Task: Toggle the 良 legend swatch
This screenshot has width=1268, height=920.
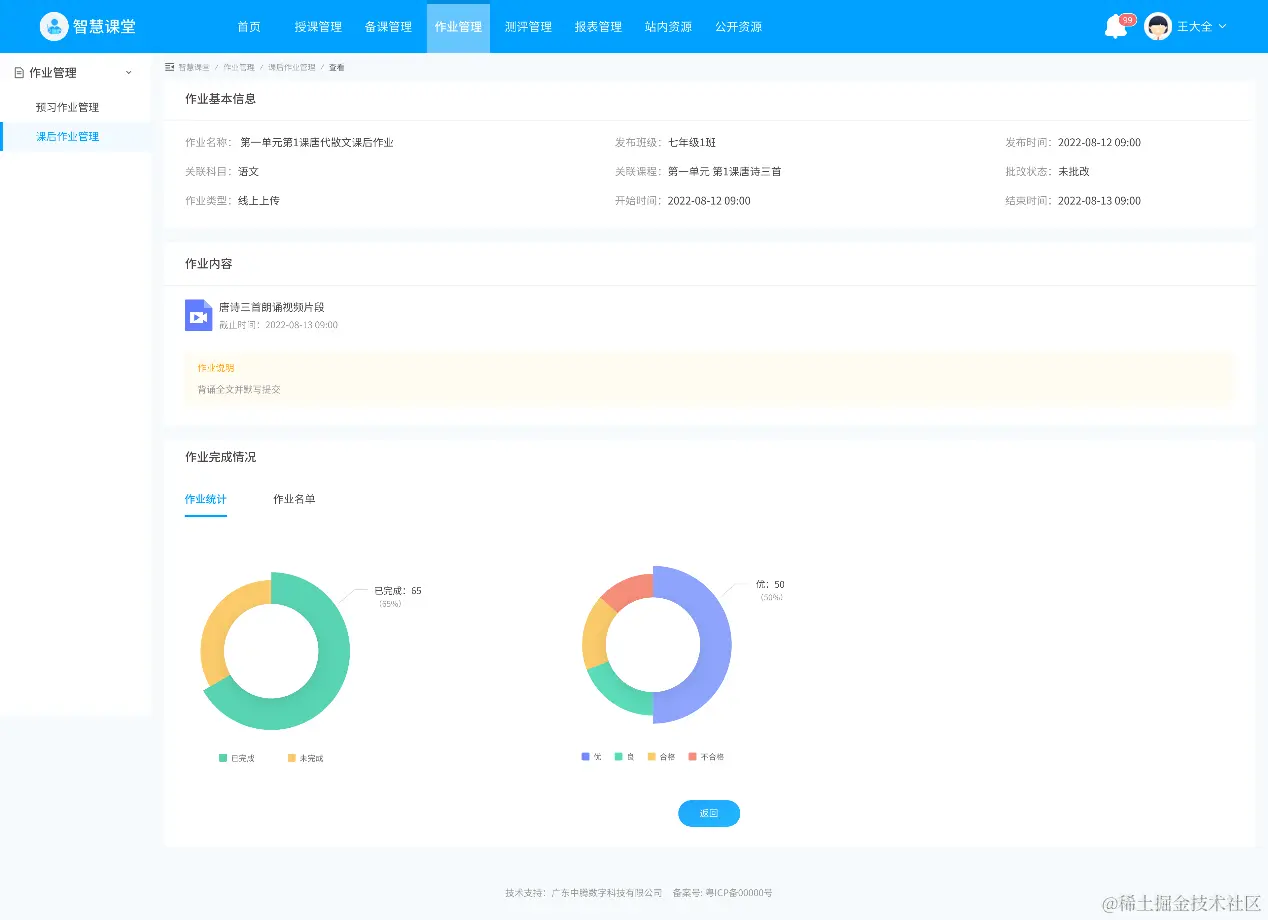Action: click(x=618, y=756)
